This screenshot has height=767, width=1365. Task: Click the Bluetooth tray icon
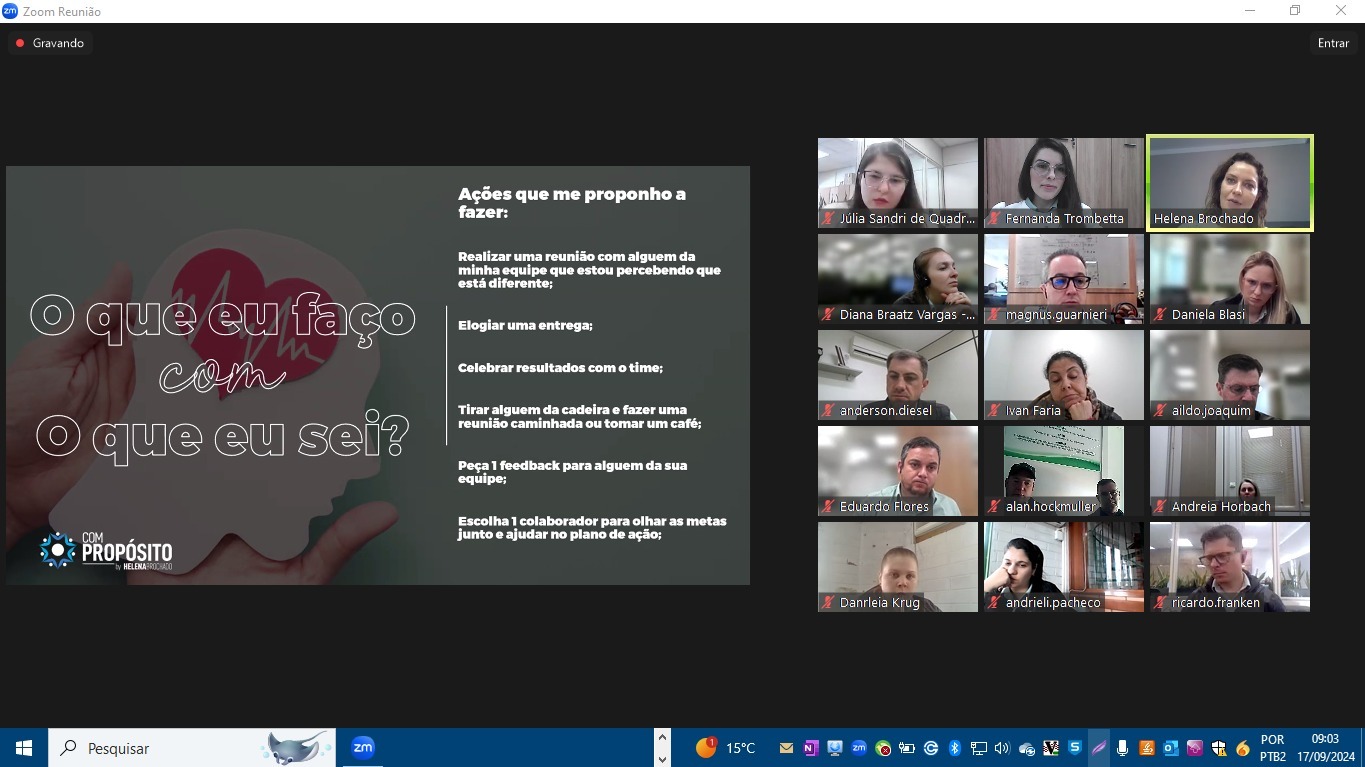pos(954,748)
